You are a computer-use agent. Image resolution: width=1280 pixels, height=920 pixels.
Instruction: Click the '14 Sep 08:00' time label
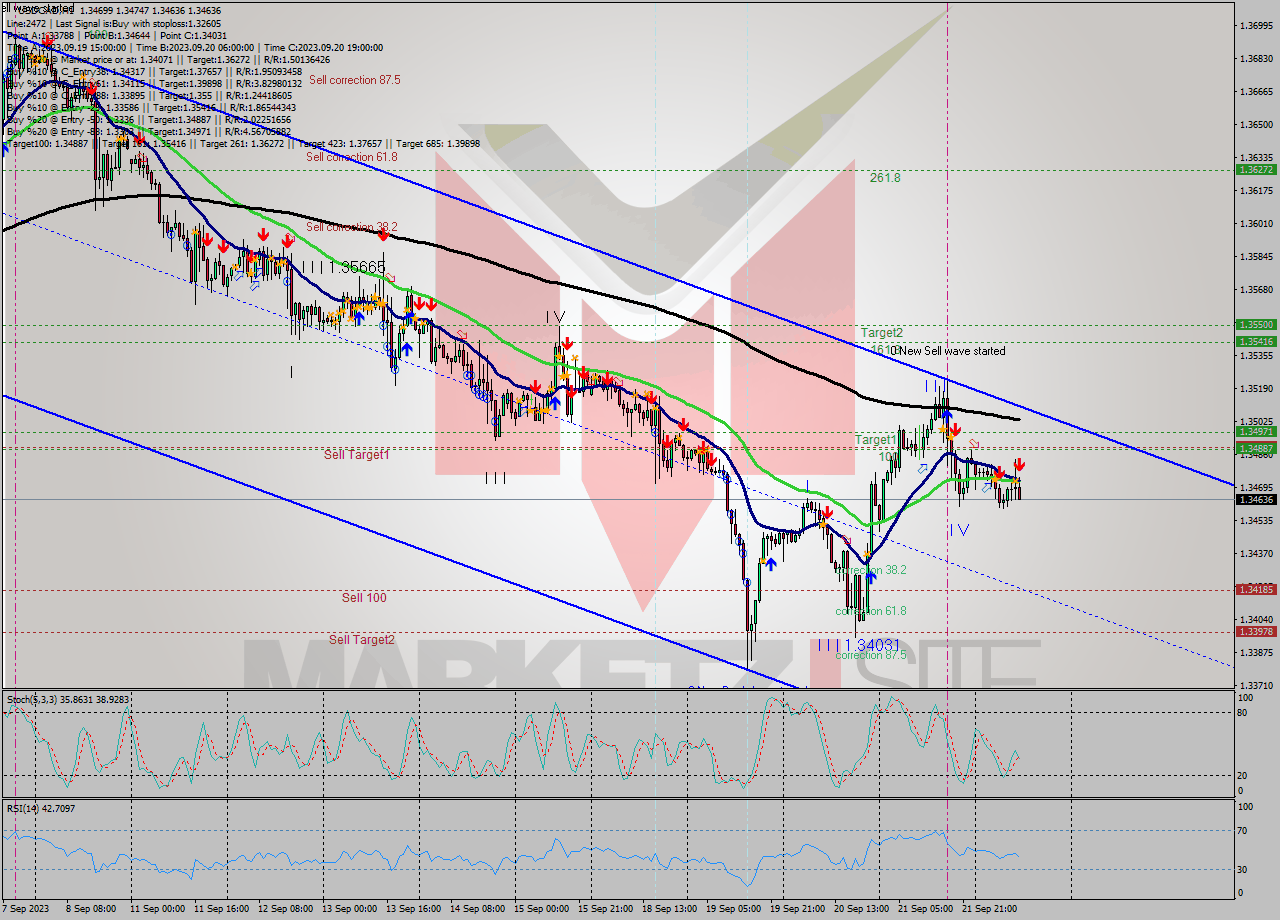[477, 909]
